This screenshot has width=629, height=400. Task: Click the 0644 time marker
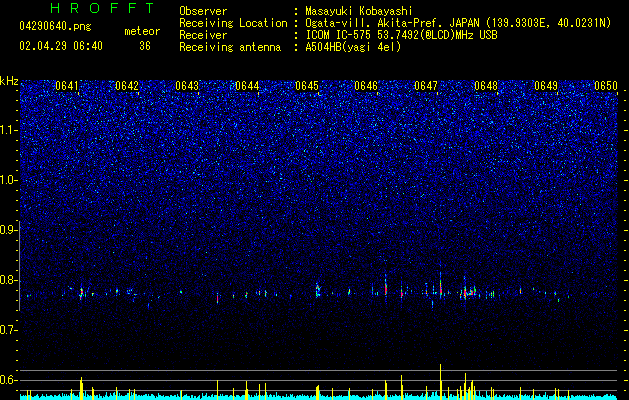tap(247, 86)
